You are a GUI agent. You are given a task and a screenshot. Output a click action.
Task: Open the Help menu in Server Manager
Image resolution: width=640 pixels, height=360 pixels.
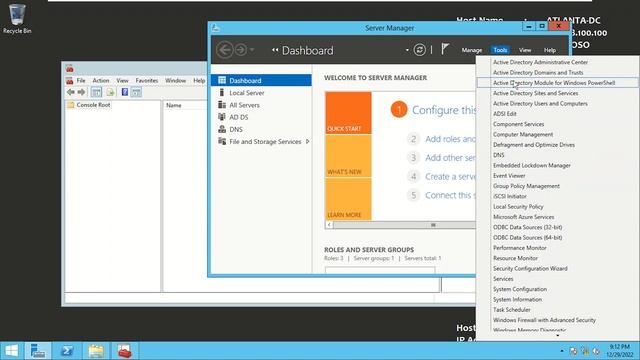pos(550,50)
